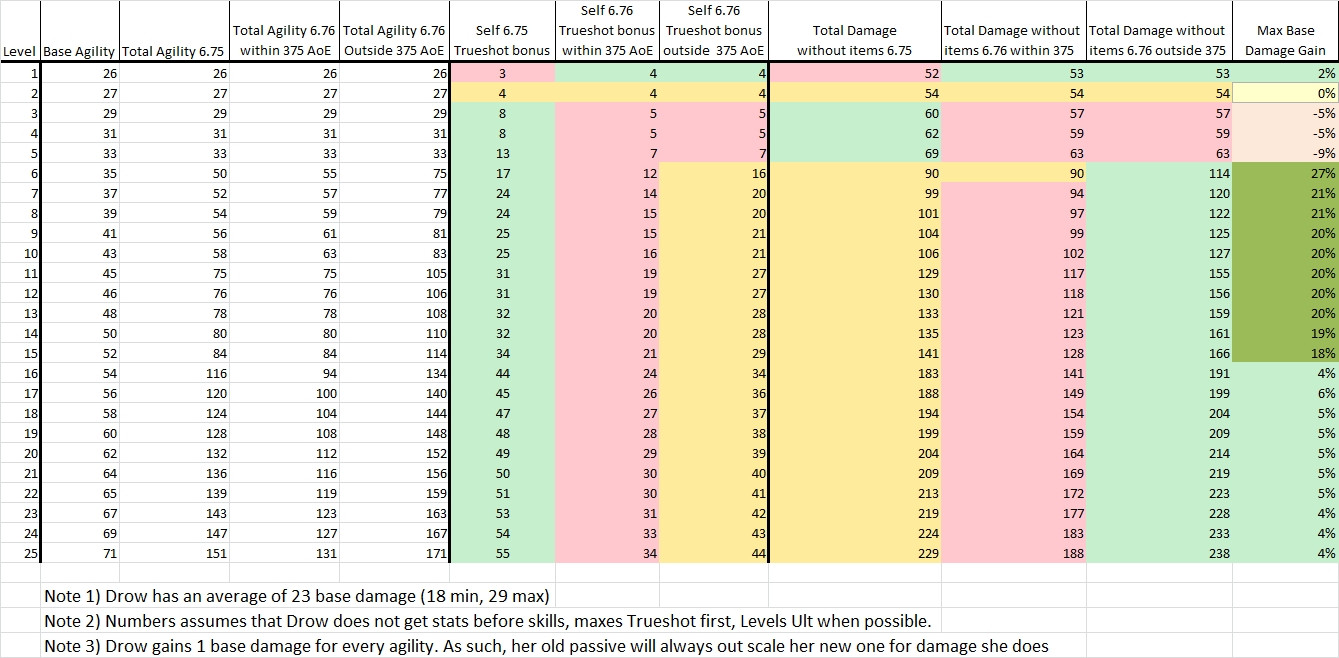Select Note 3 about agility base damage
The image size is (1339, 658).
[546, 646]
